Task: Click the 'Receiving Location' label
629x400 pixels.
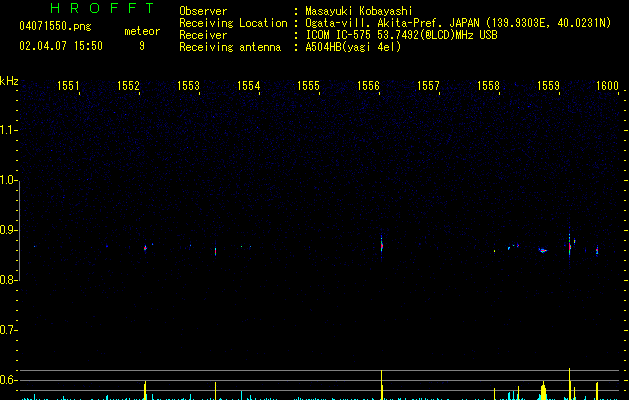Action: [233, 23]
